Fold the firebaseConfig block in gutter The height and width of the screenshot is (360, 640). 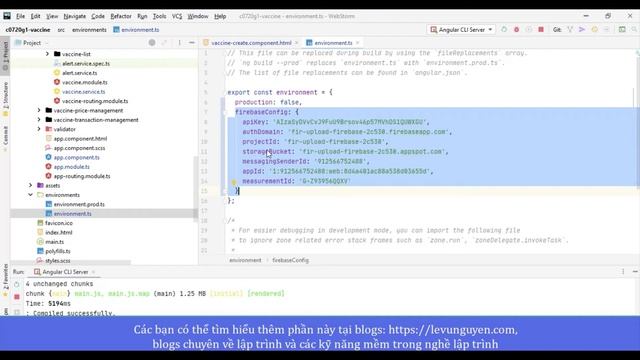click(224, 112)
